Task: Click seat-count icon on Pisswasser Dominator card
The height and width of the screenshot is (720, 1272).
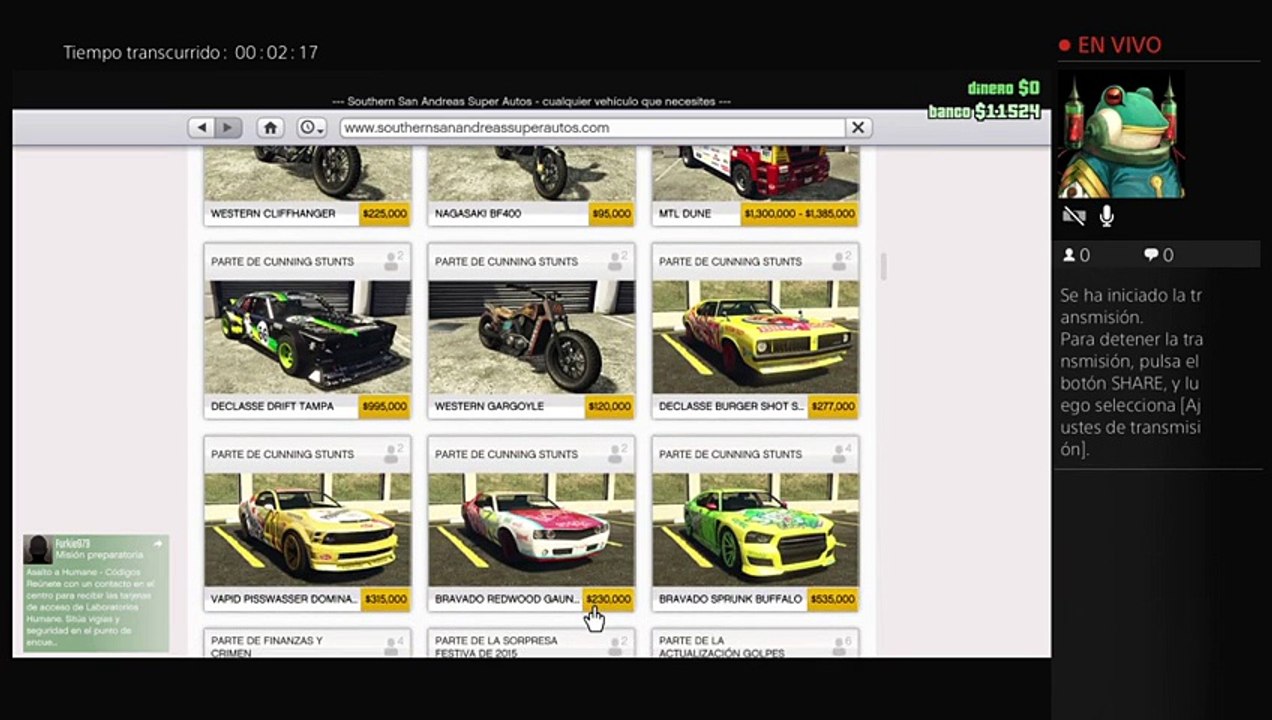Action: pos(394,454)
